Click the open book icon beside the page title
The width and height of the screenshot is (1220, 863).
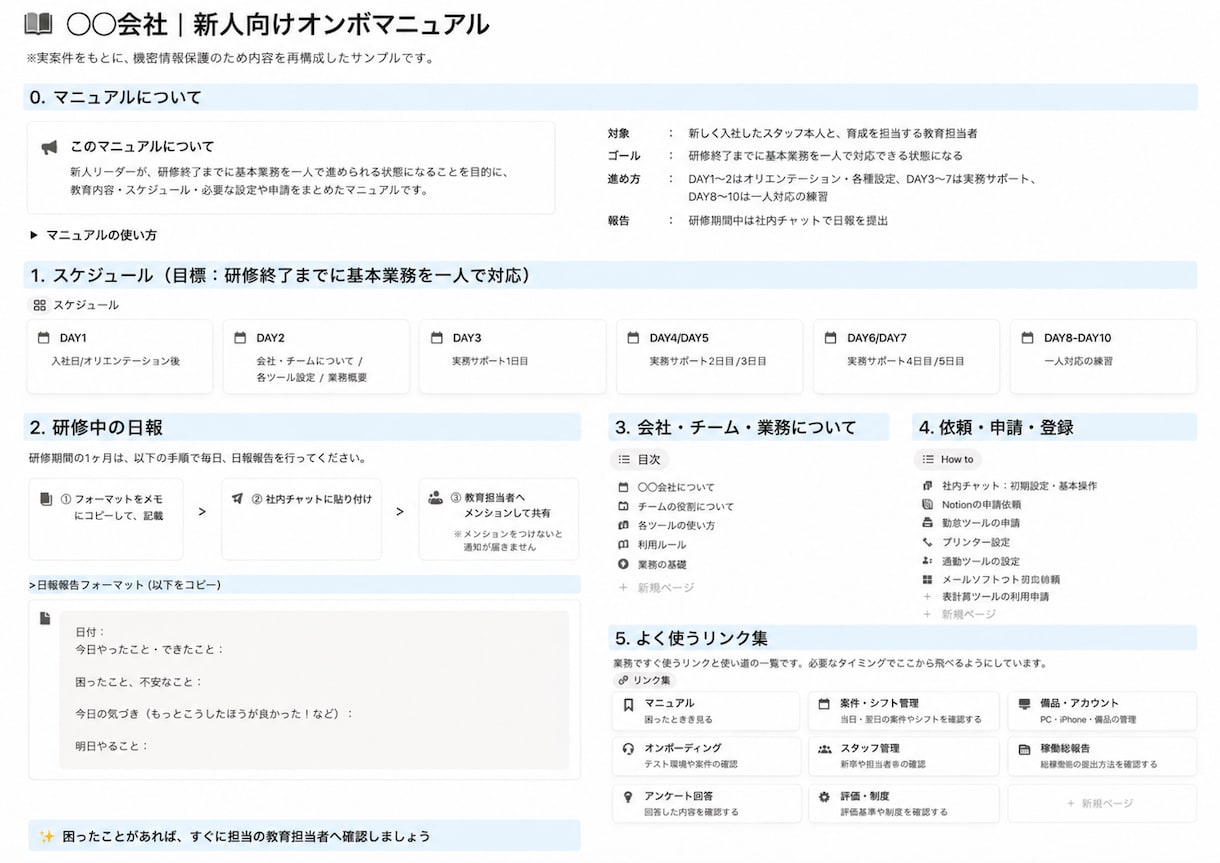pos(39,24)
